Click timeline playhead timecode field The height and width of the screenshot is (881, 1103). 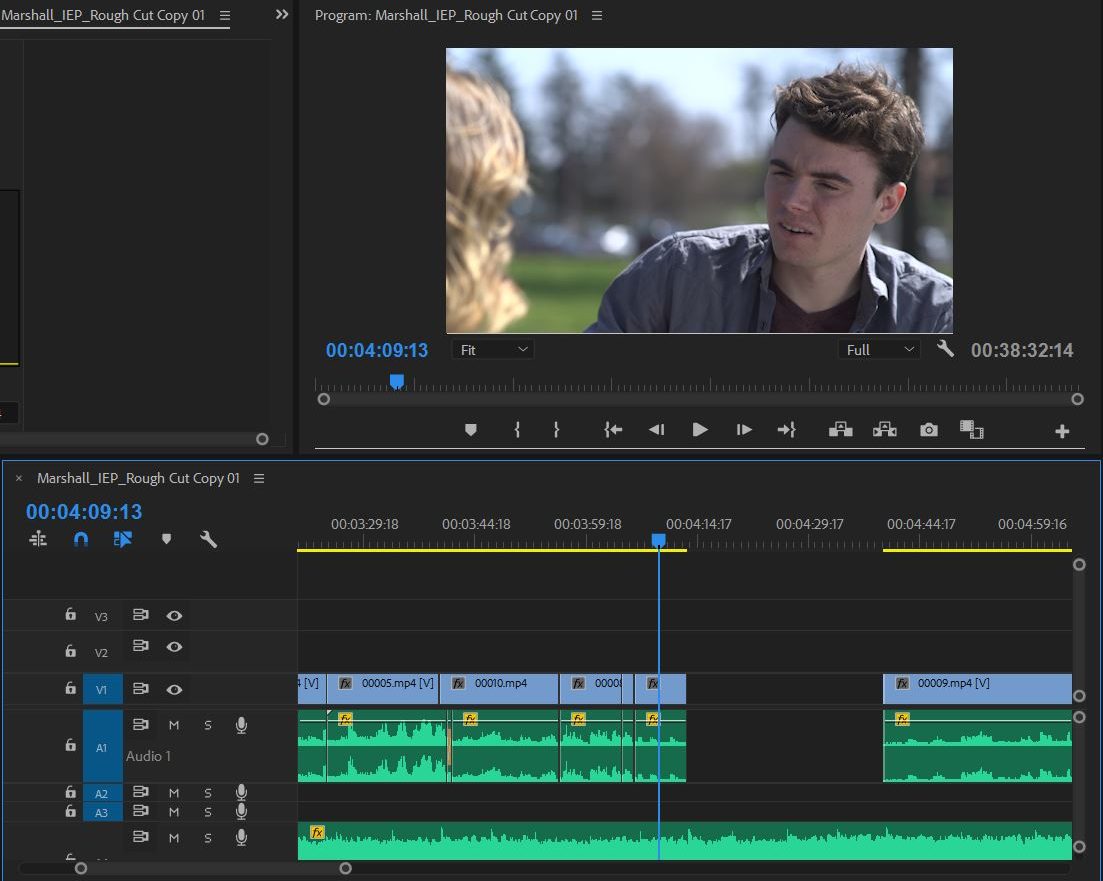coord(84,512)
